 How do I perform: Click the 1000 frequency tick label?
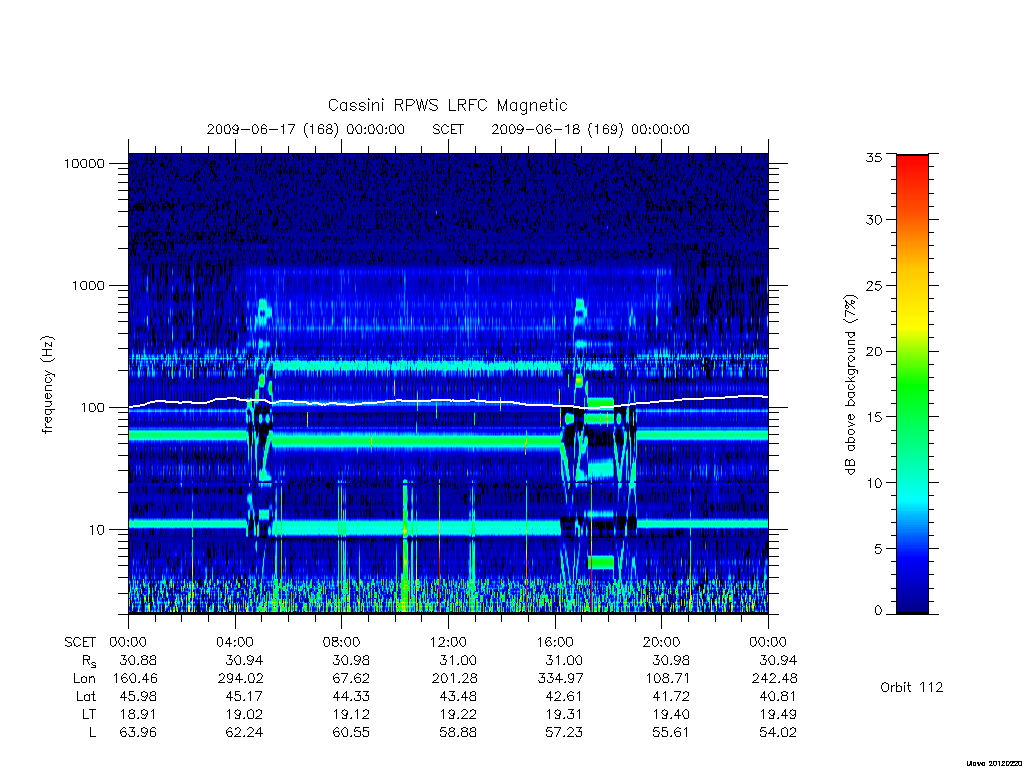click(x=88, y=285)
